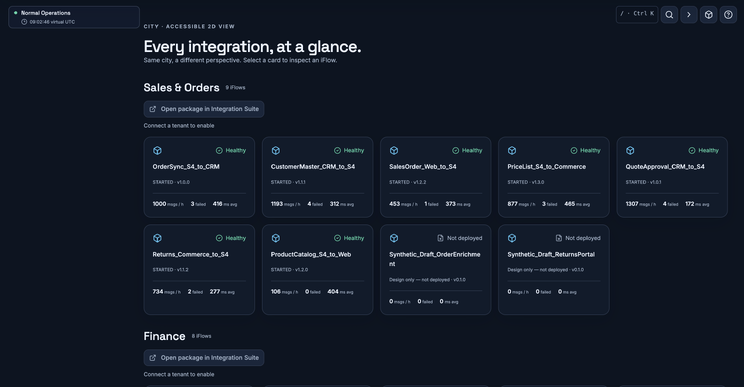Click 373 ms avg value on SalesOrder card
This screenshot has height=387, width=744.
[x=458, y=204]
